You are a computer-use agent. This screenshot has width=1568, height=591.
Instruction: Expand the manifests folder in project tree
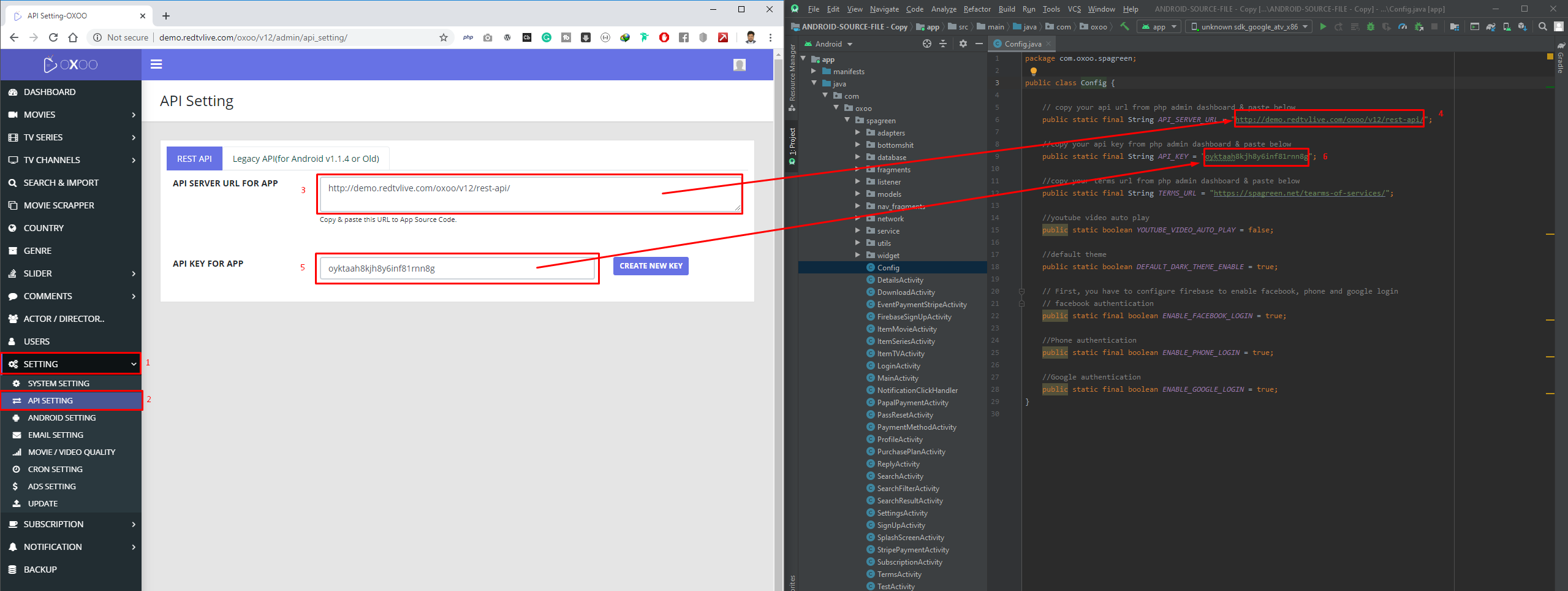tap(814, 71)
